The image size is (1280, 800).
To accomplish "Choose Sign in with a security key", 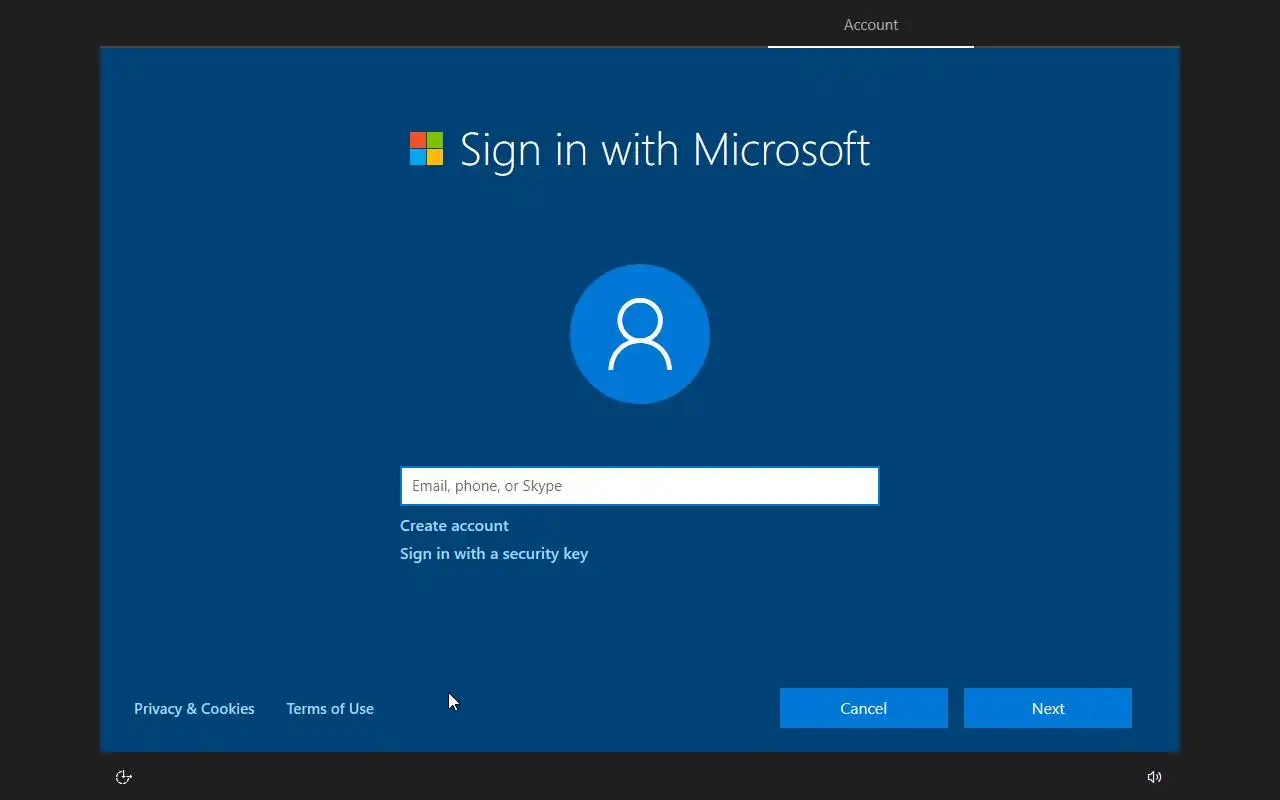I will tap(494, 553).
